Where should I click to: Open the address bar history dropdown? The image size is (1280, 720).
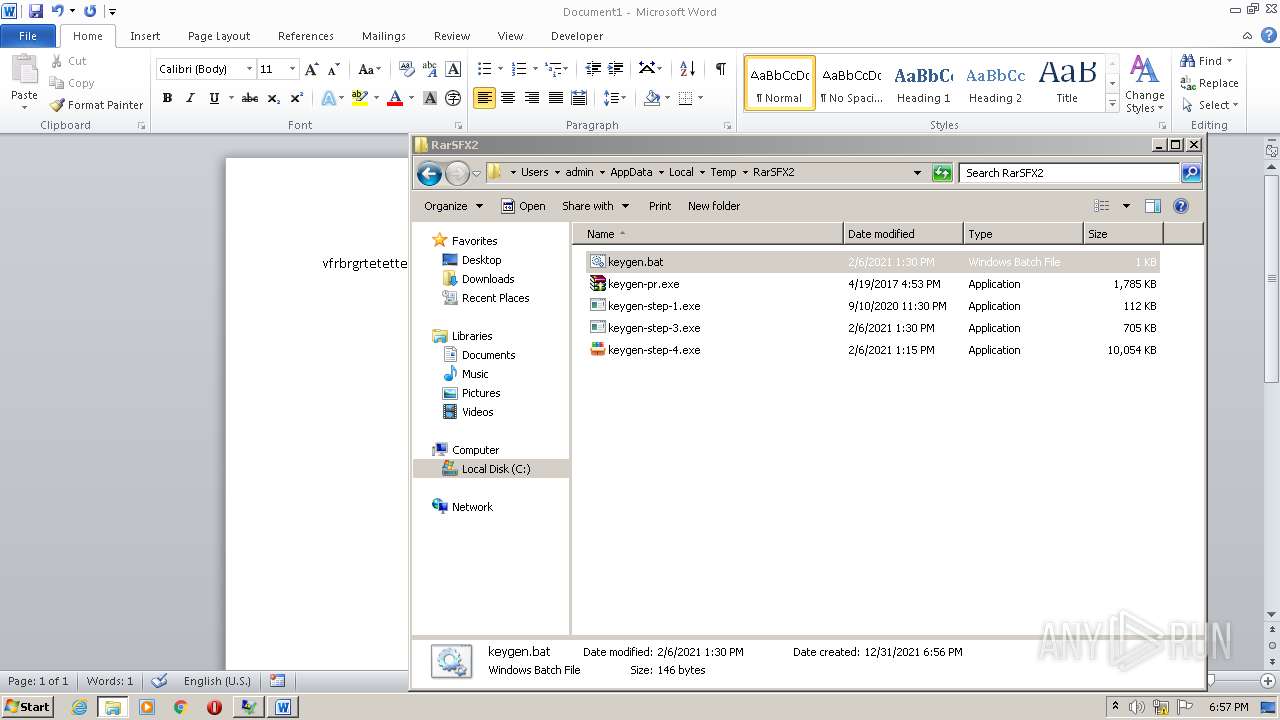pos(917,172)
